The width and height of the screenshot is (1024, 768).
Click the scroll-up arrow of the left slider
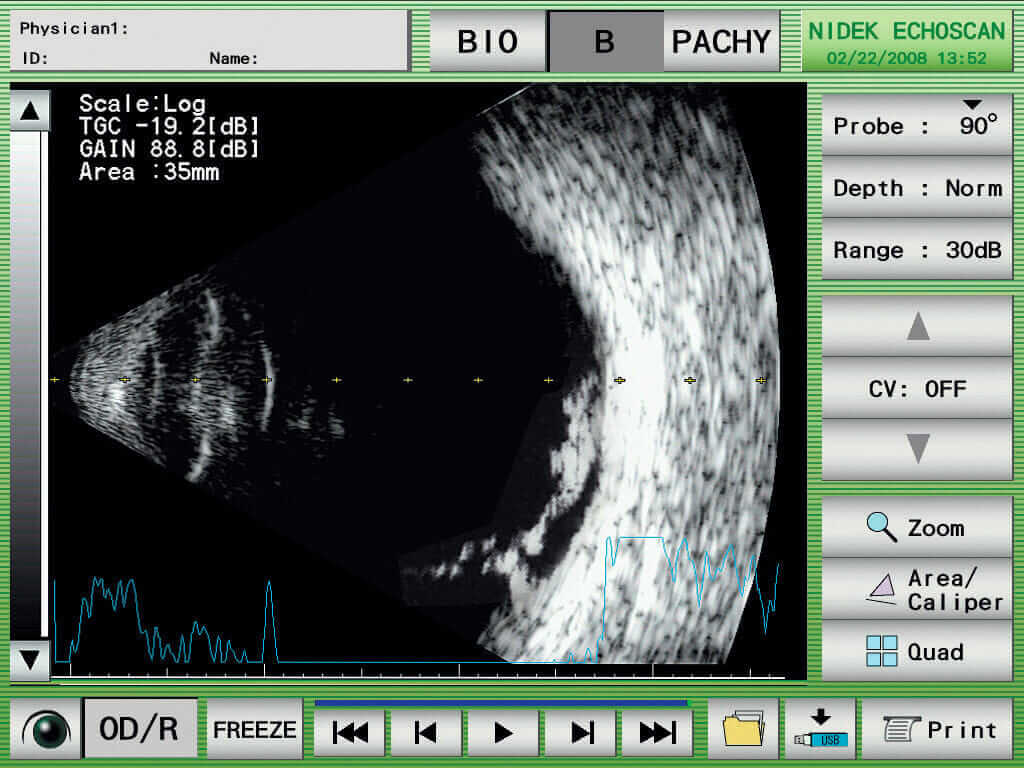click(x=29, y=111)
